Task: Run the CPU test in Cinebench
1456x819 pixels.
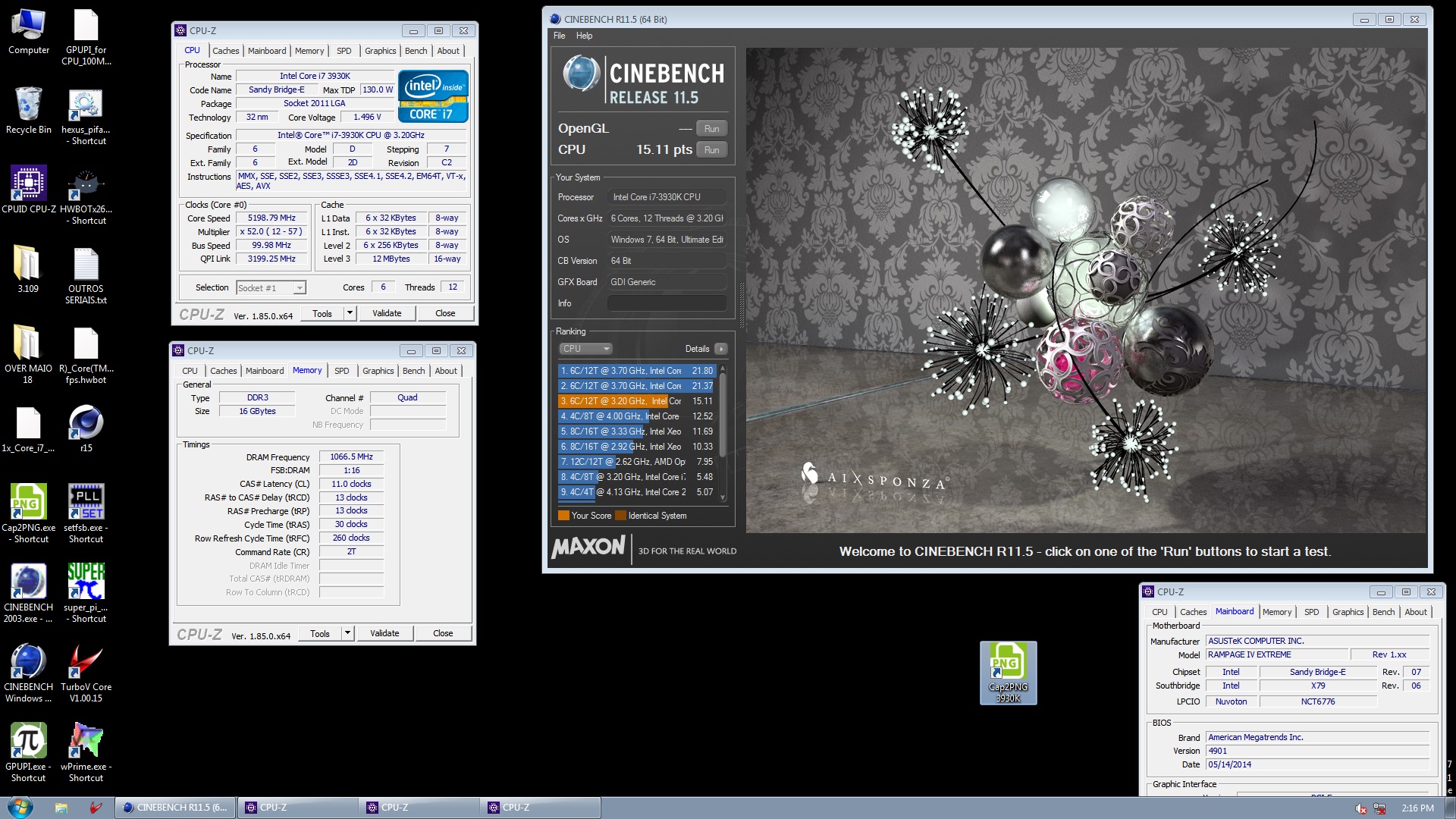Action: [x=711, y=150]
